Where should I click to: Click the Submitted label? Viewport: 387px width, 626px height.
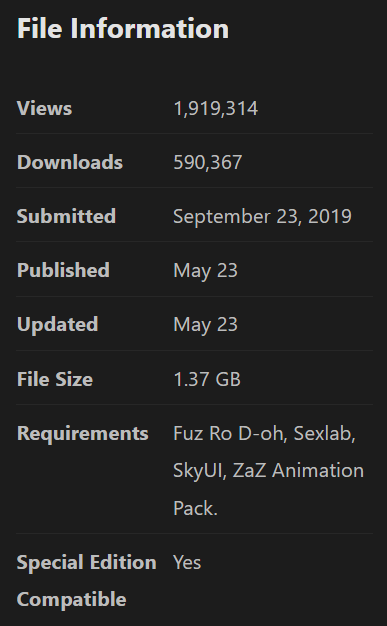(x=66, y=216)
